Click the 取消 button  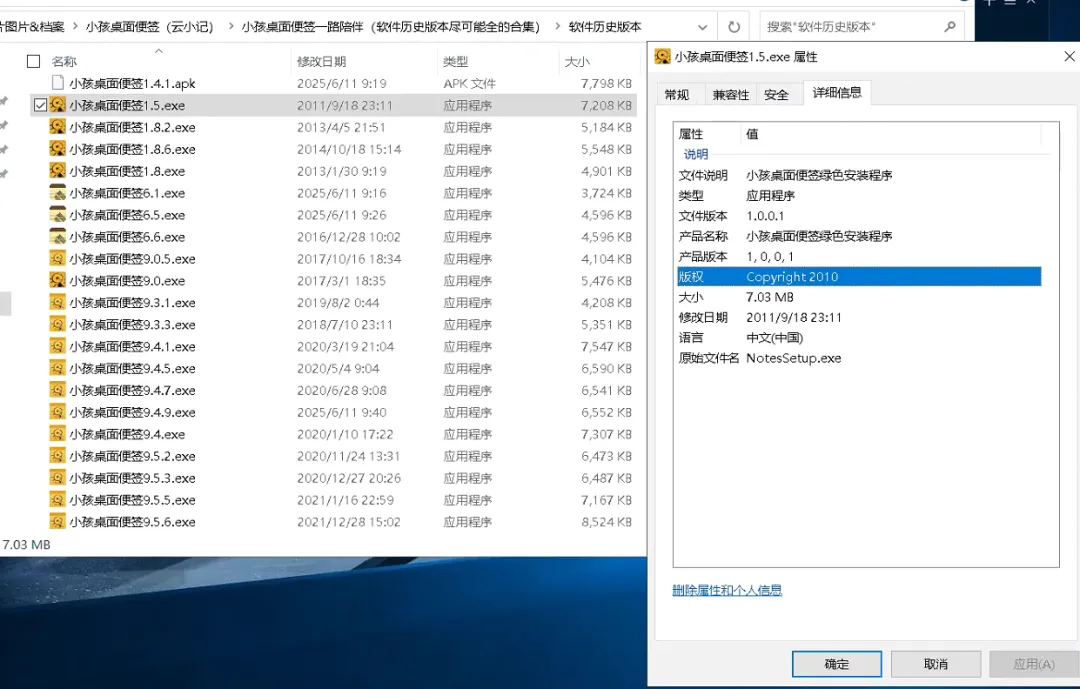coord(935,664)
